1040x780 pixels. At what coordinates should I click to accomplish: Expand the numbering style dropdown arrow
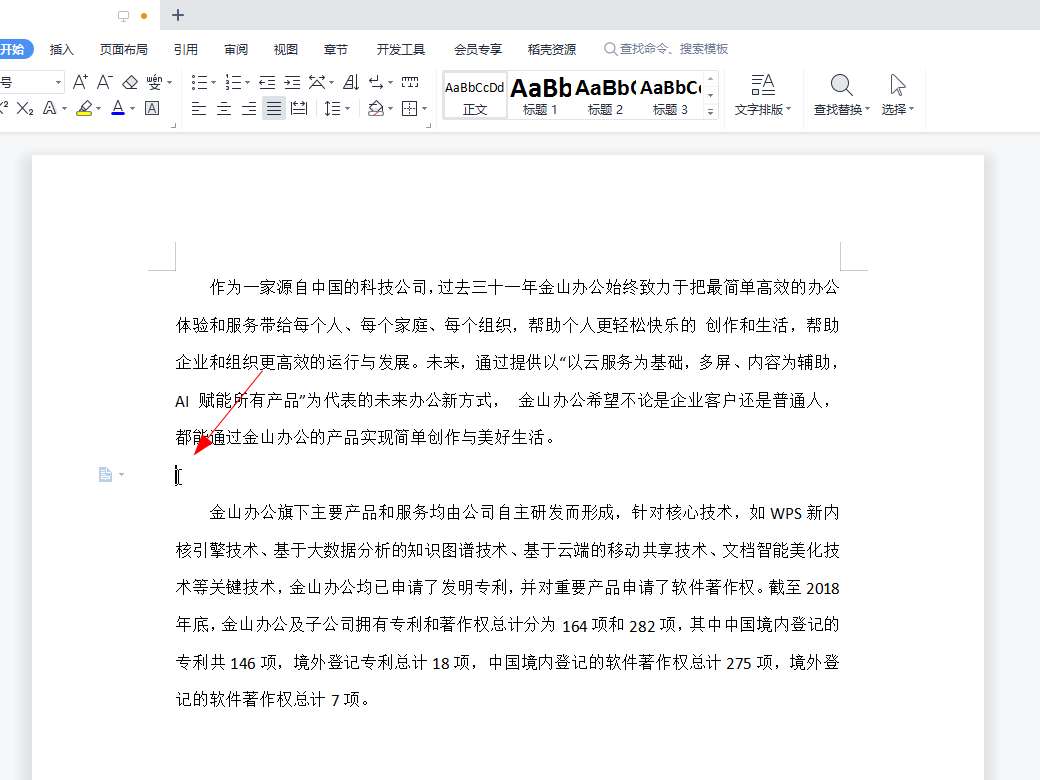coord(247,82)
